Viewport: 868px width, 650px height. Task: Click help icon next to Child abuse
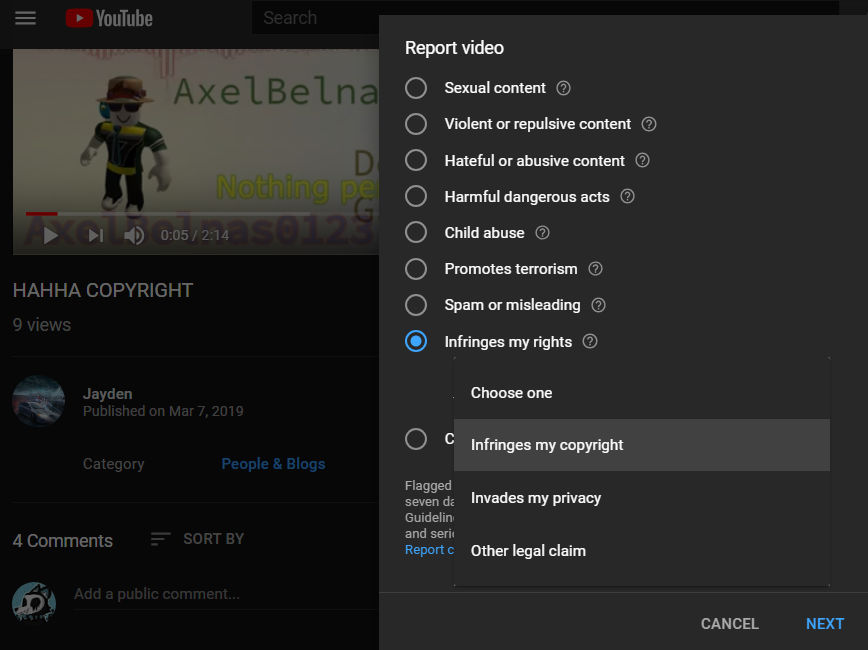[542, 233]
